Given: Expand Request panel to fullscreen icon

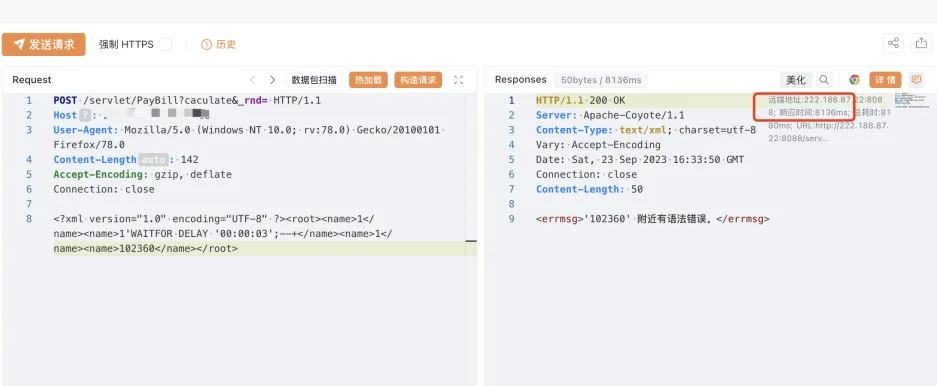Looking at the screenshot, I should (458, 79).
